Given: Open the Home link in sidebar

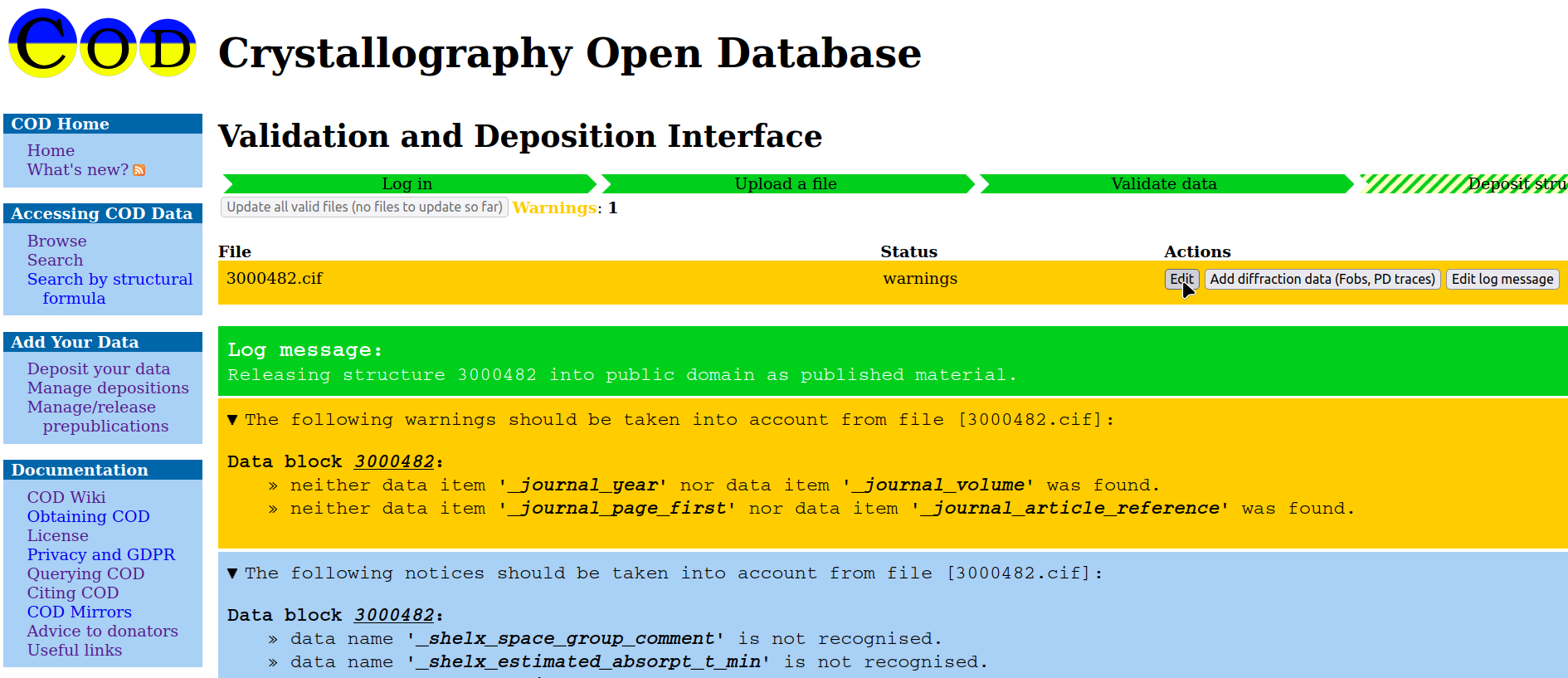Looking at the screenshot, I should [x=51, y=150].
